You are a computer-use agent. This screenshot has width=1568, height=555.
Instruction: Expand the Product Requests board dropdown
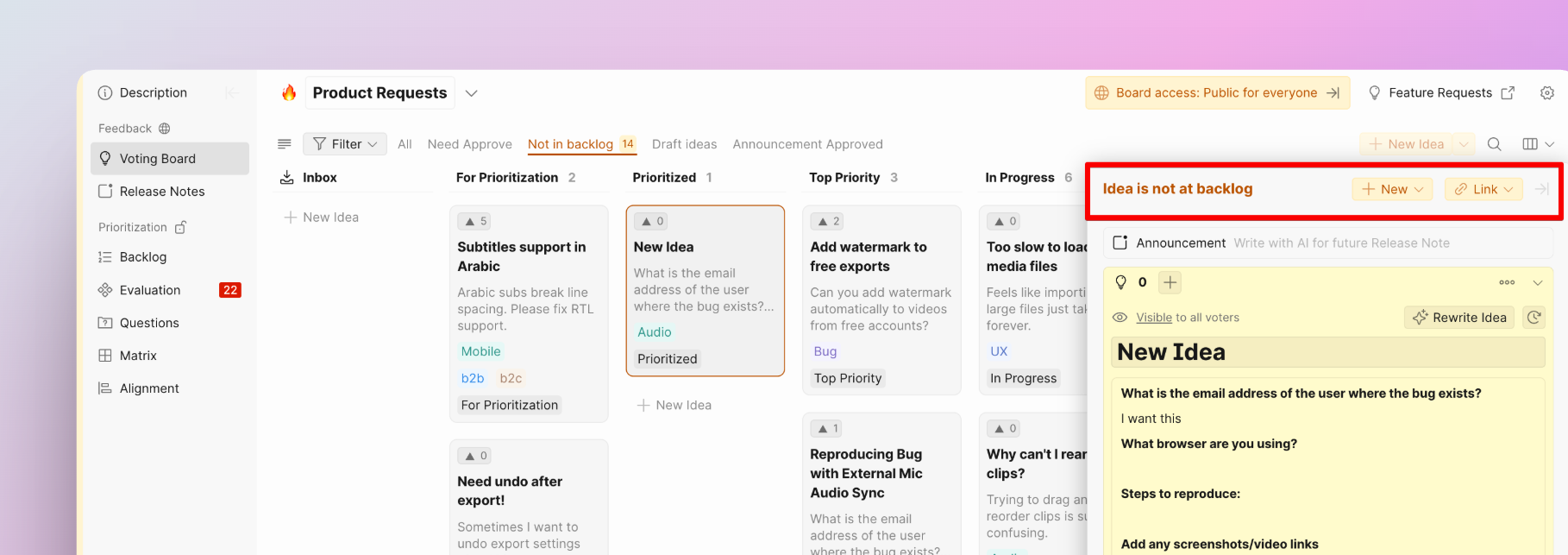coord(472,93)
